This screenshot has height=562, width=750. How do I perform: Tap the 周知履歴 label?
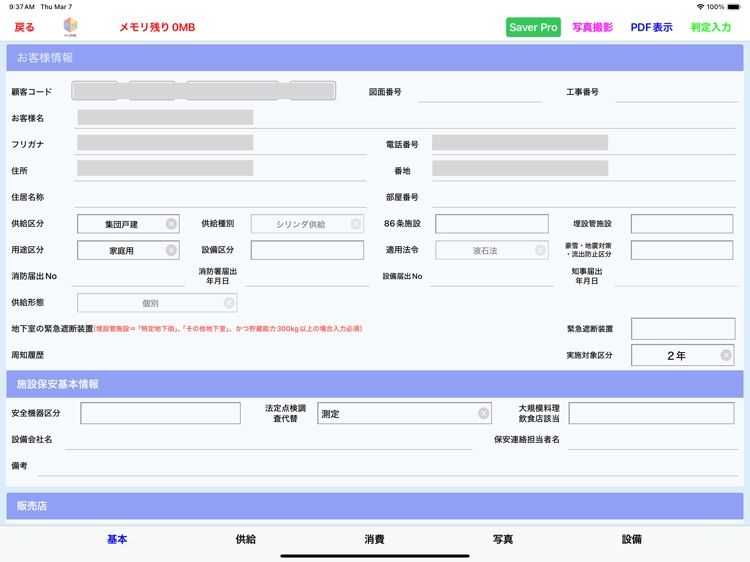pyautogui.click(x=28, y=355)
